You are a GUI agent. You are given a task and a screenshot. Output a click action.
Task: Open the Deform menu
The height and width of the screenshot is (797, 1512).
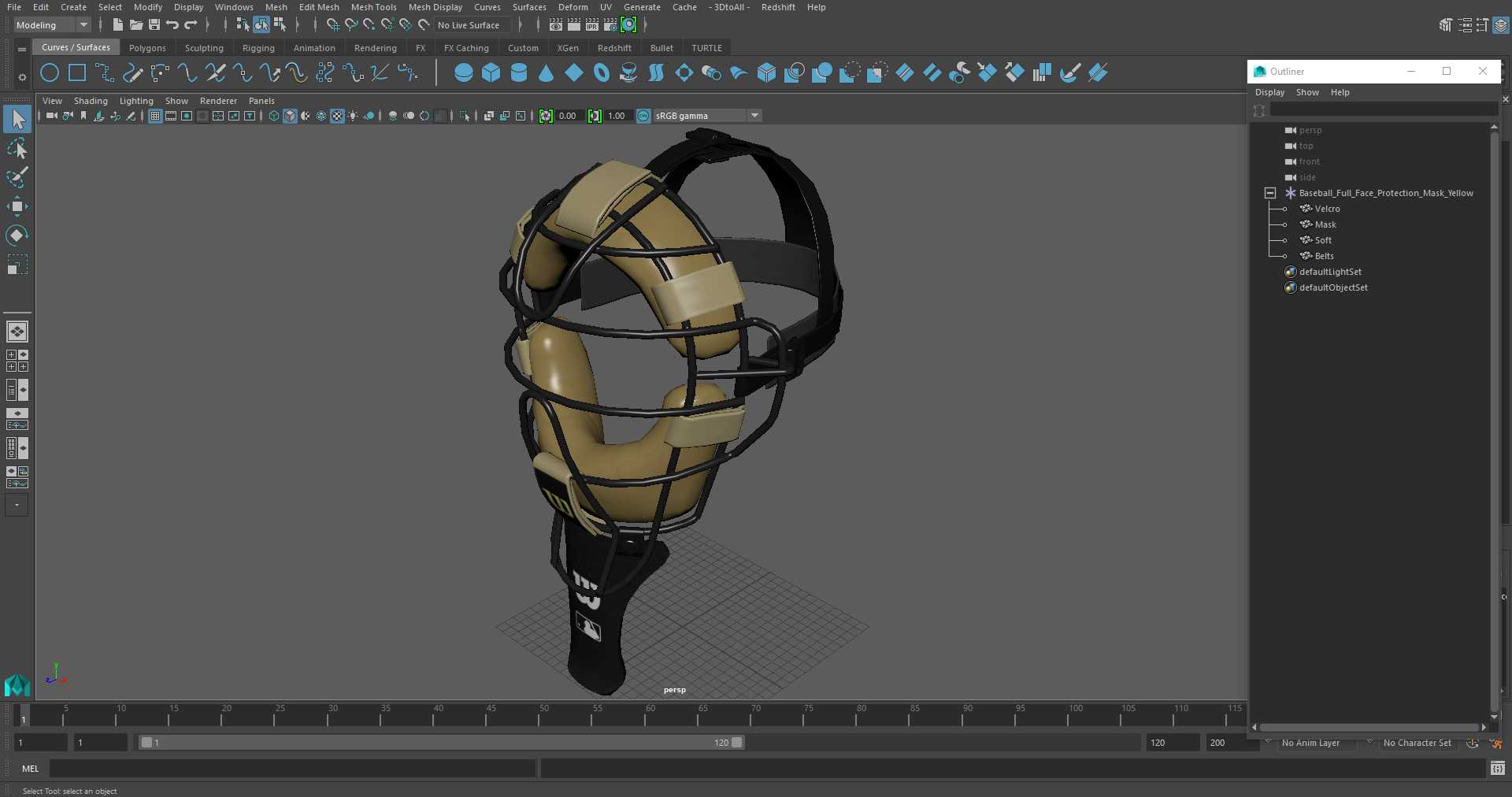point(573,7)
